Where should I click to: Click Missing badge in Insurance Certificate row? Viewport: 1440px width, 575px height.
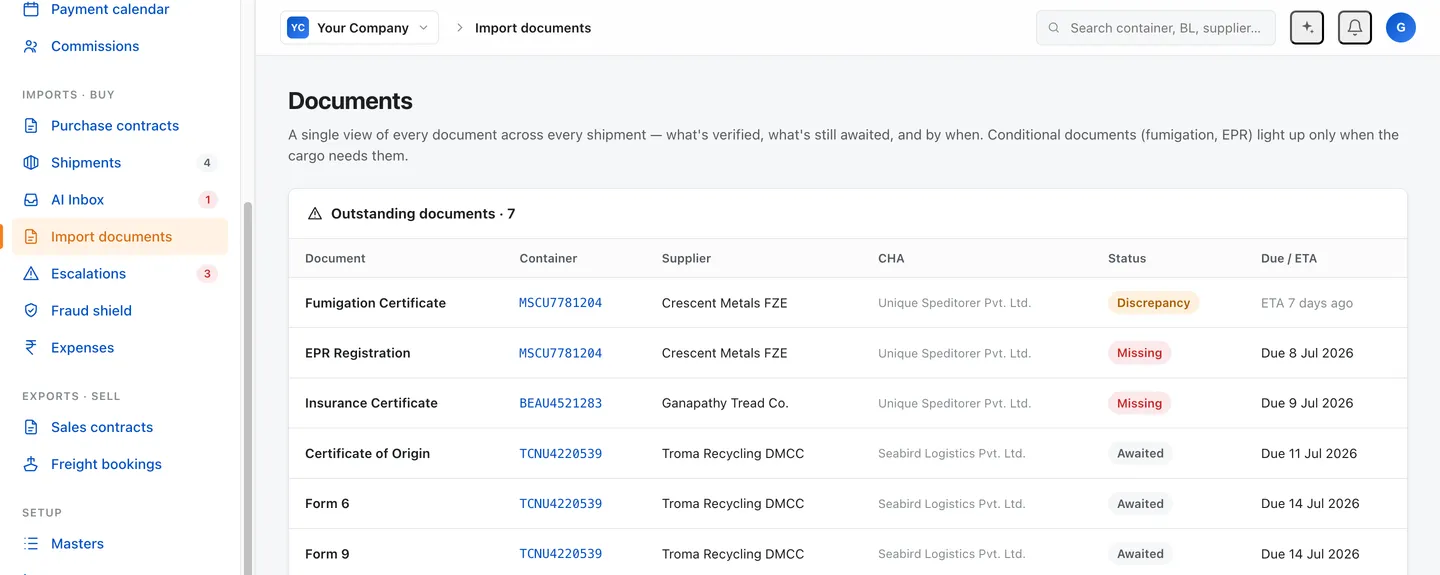[1139, 403]
